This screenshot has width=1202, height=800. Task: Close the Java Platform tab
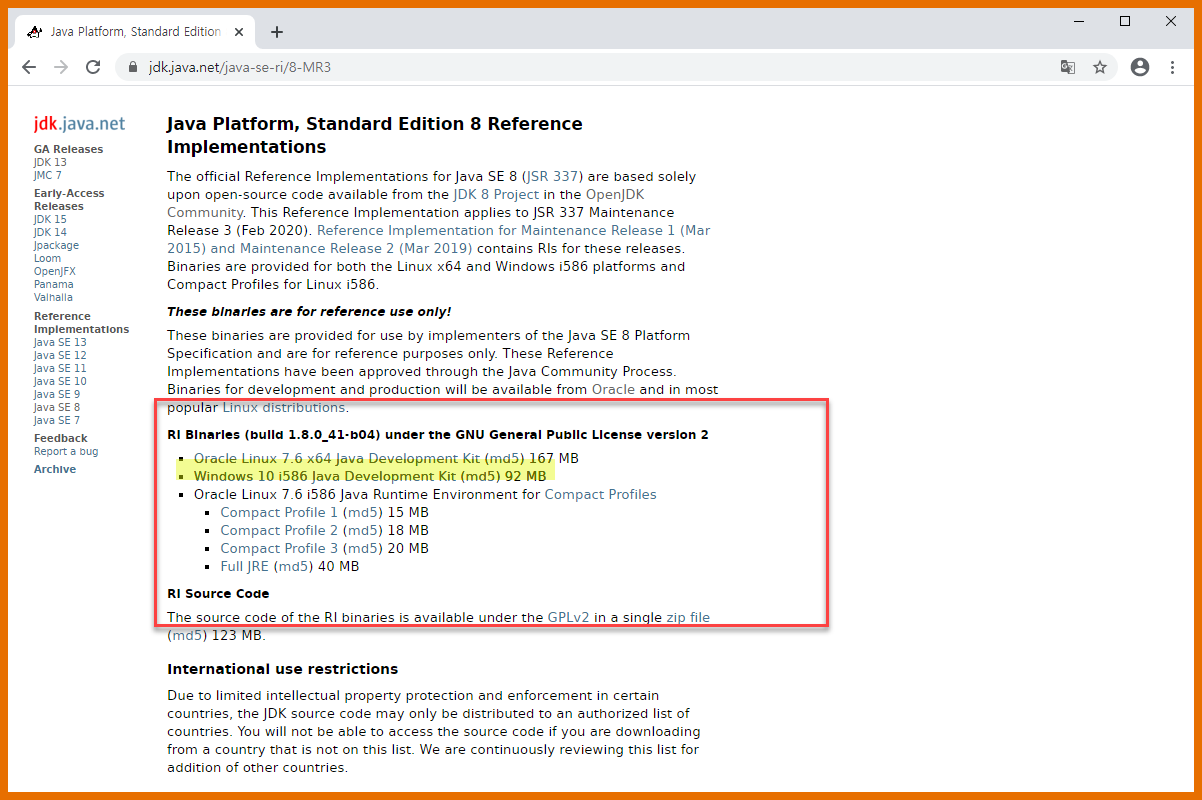(x=237, y=32)
